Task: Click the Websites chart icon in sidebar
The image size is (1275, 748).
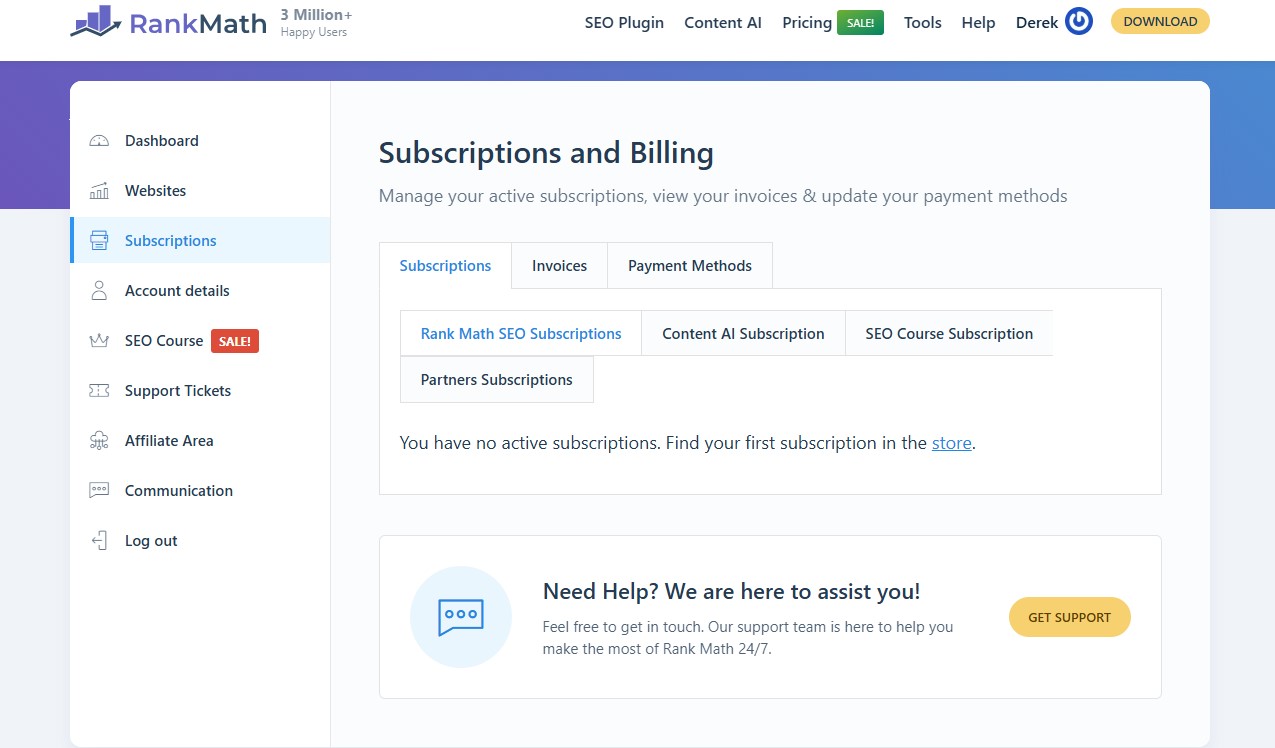Action: (x=99, y=191)
